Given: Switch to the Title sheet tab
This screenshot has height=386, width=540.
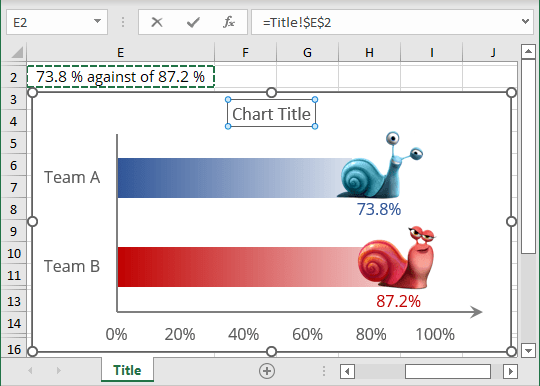Looking at the screenshot, I should coord(127,370).
